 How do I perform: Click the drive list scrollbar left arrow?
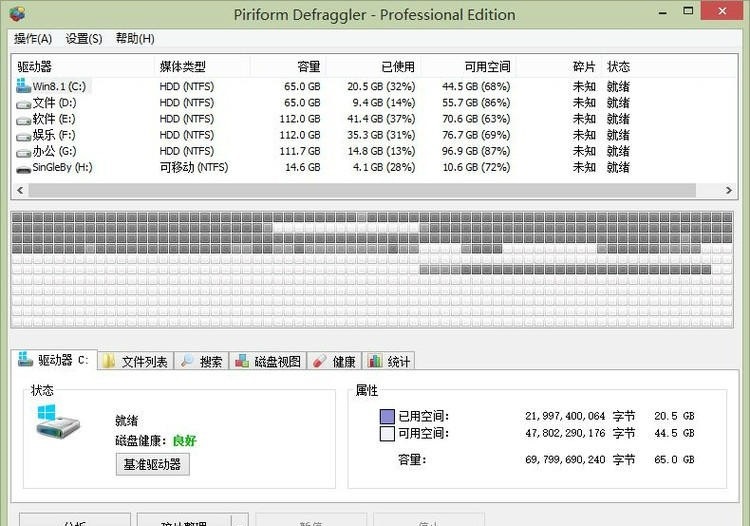pyautogui.click(x=20, y=190)
